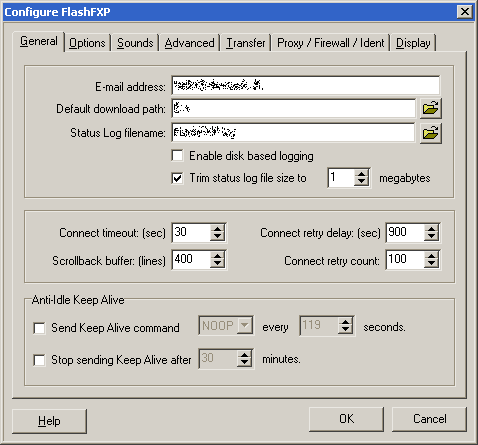
Task: Toggle Trim status log file size
Action: click(177, 178)
